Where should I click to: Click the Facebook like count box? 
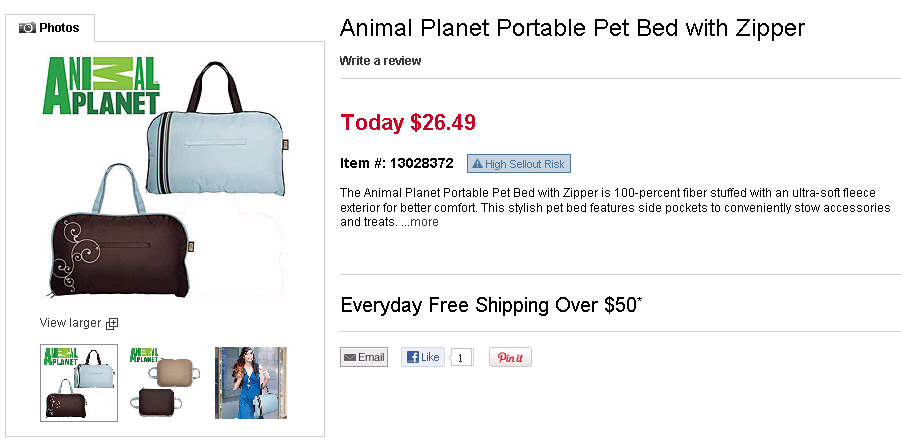(460, 357)
